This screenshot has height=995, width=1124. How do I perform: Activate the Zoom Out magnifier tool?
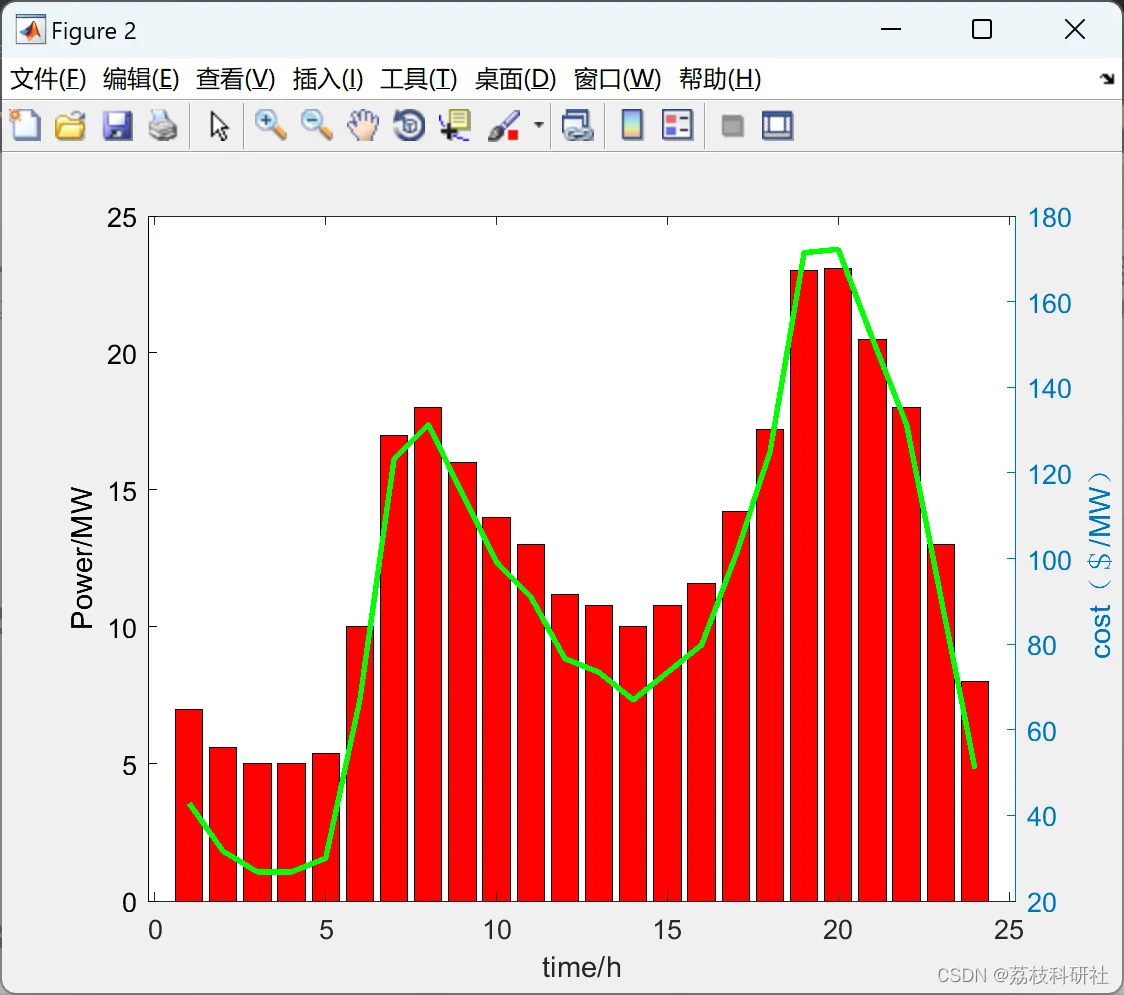point(316,125)
